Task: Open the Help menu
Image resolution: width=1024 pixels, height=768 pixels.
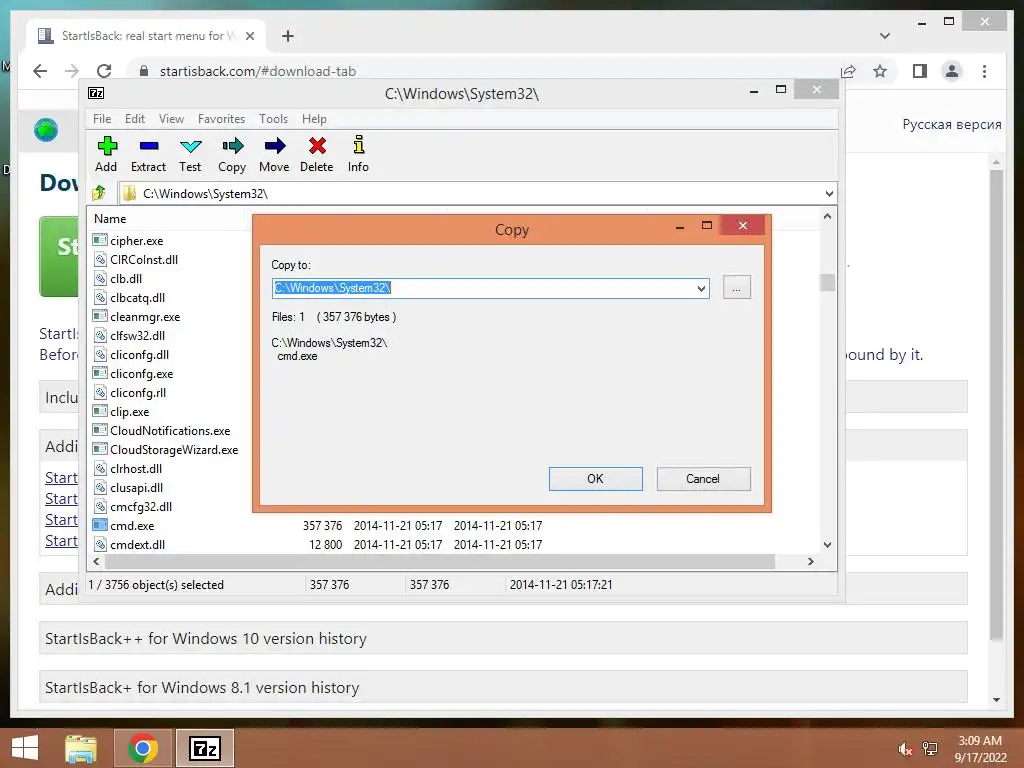Action: point(314,119)
